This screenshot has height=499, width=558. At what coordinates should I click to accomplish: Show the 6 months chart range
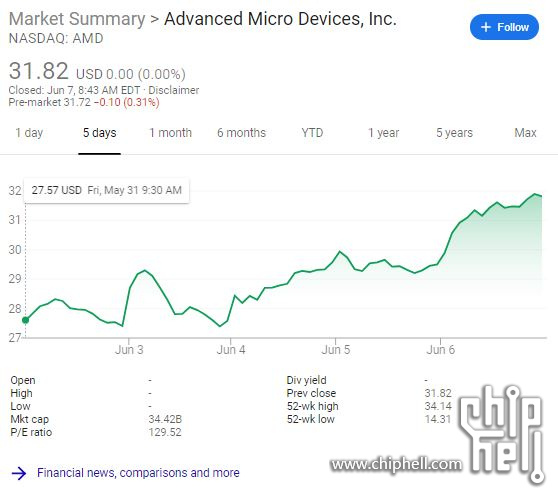pyautogui.click(x=242, y=133)
